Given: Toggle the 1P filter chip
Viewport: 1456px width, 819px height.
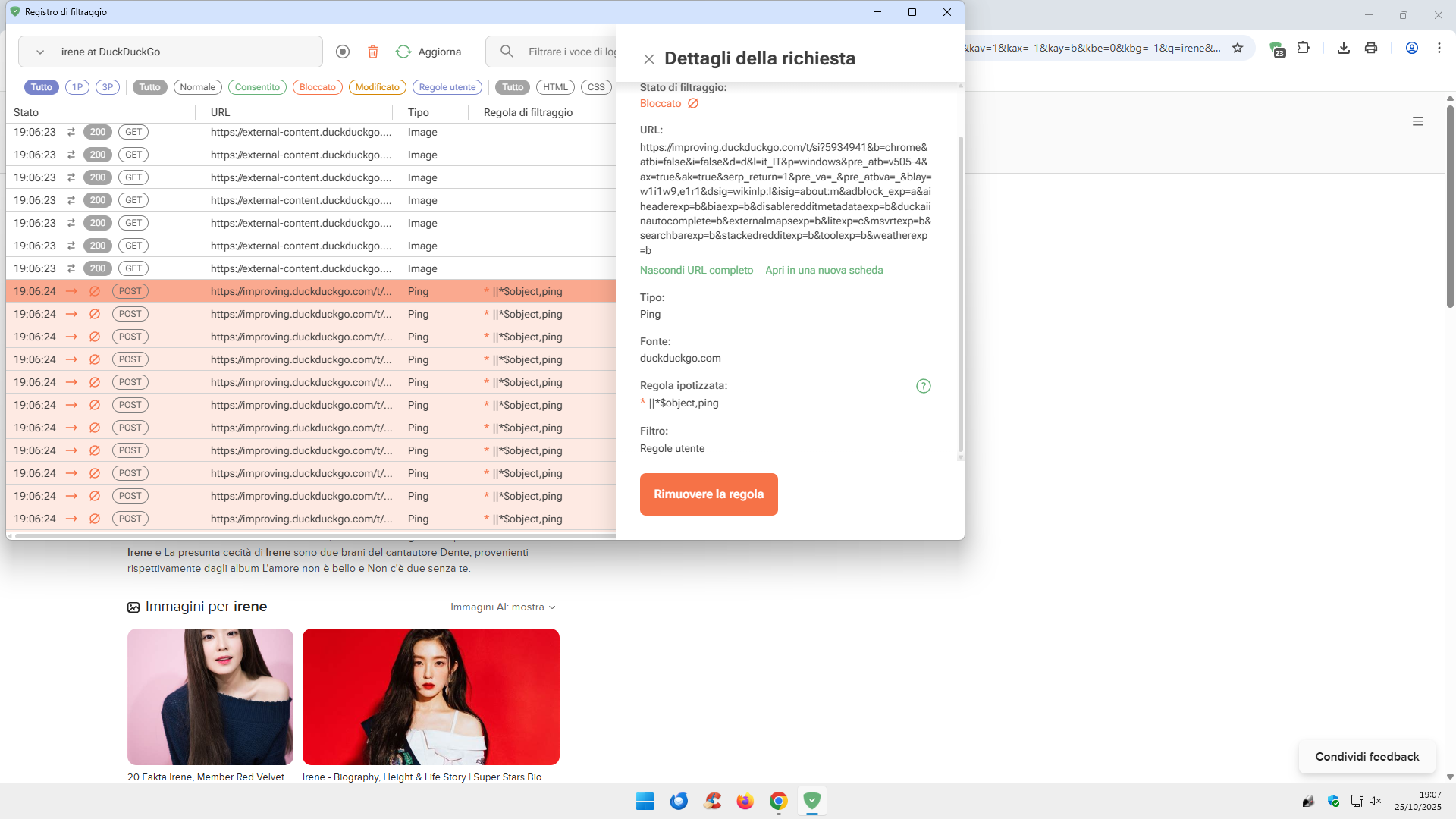Looking at the screenshot, I should (77, 87).
